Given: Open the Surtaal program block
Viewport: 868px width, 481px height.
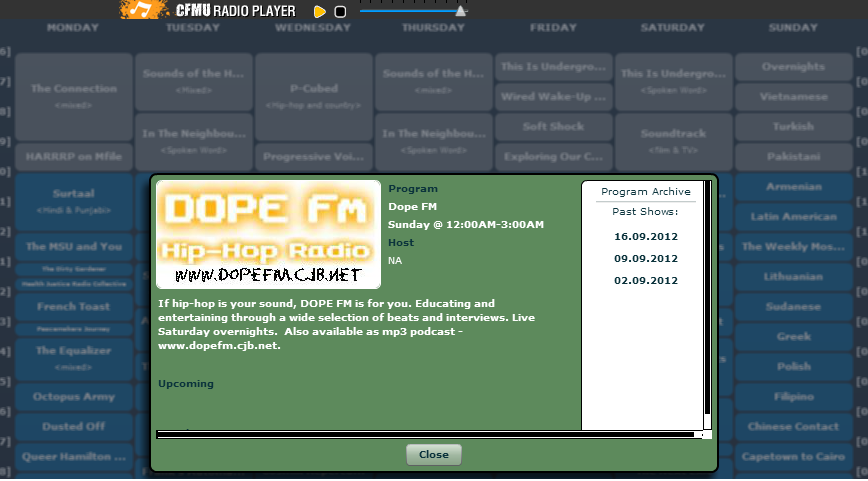Looking at the screenshot, I should tap(74, 201).
